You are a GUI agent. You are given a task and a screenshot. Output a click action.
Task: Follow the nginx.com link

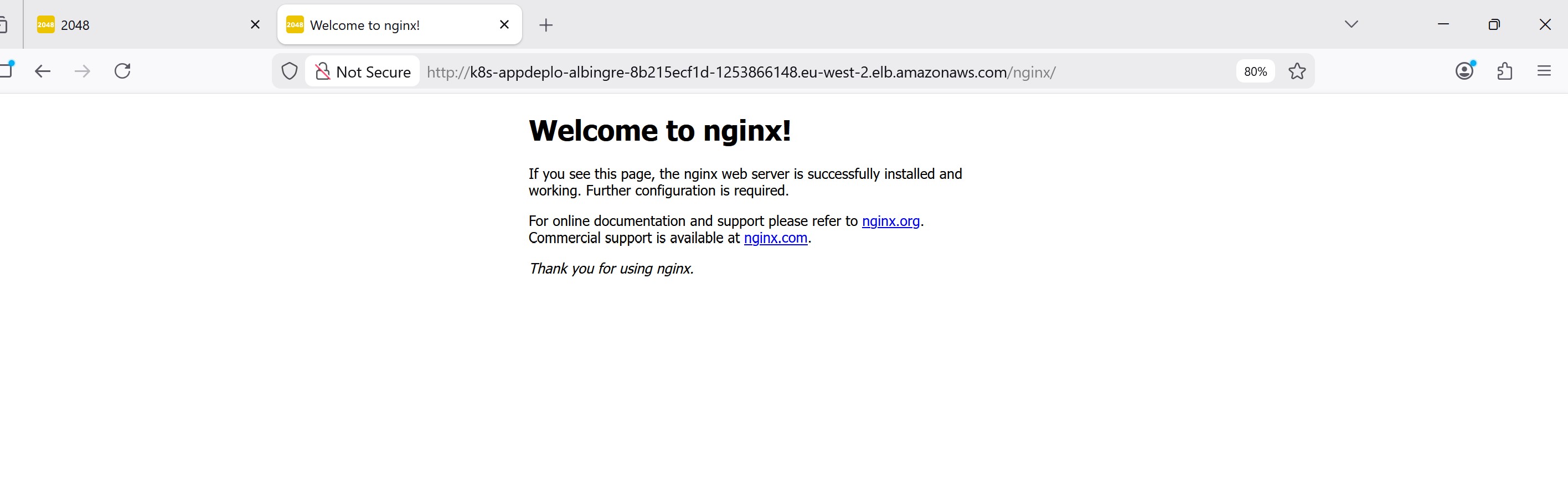click(x=776, y=238)
